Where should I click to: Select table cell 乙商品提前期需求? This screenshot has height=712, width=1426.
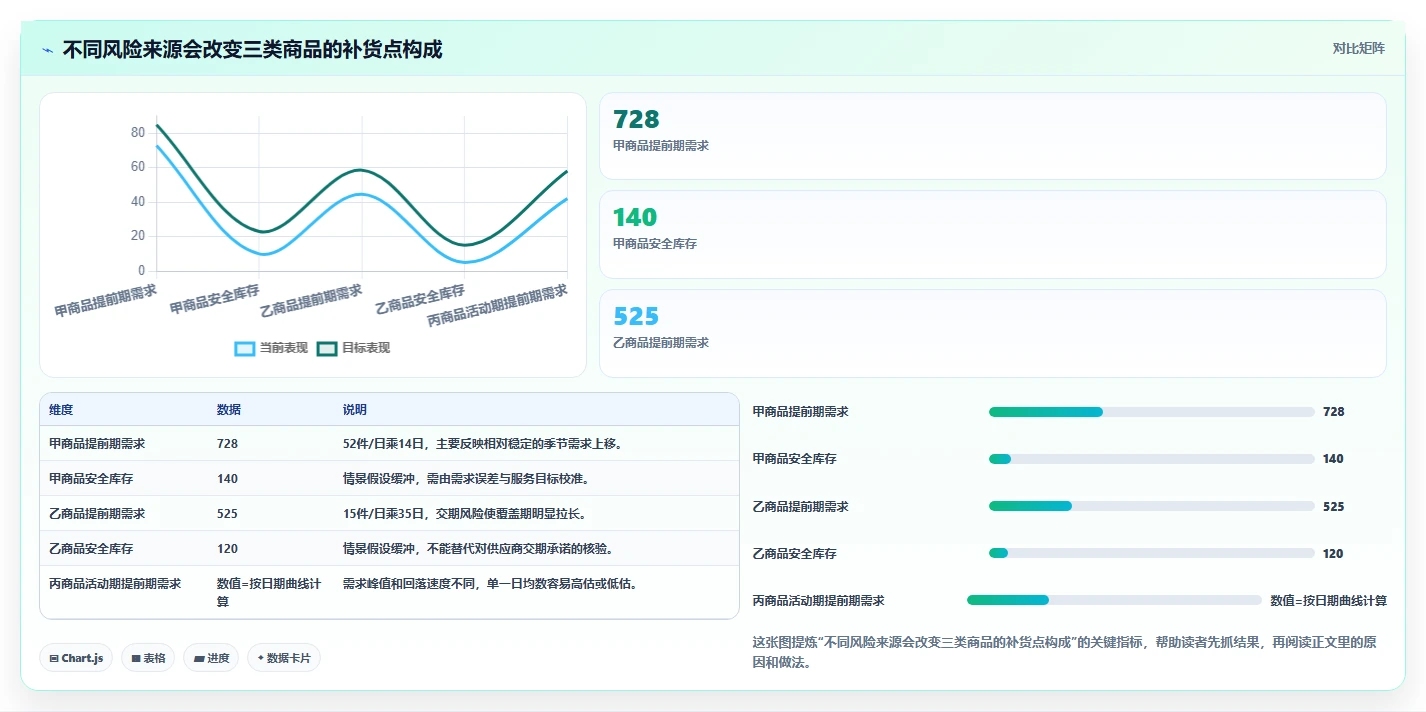click(x=97, y=513)
